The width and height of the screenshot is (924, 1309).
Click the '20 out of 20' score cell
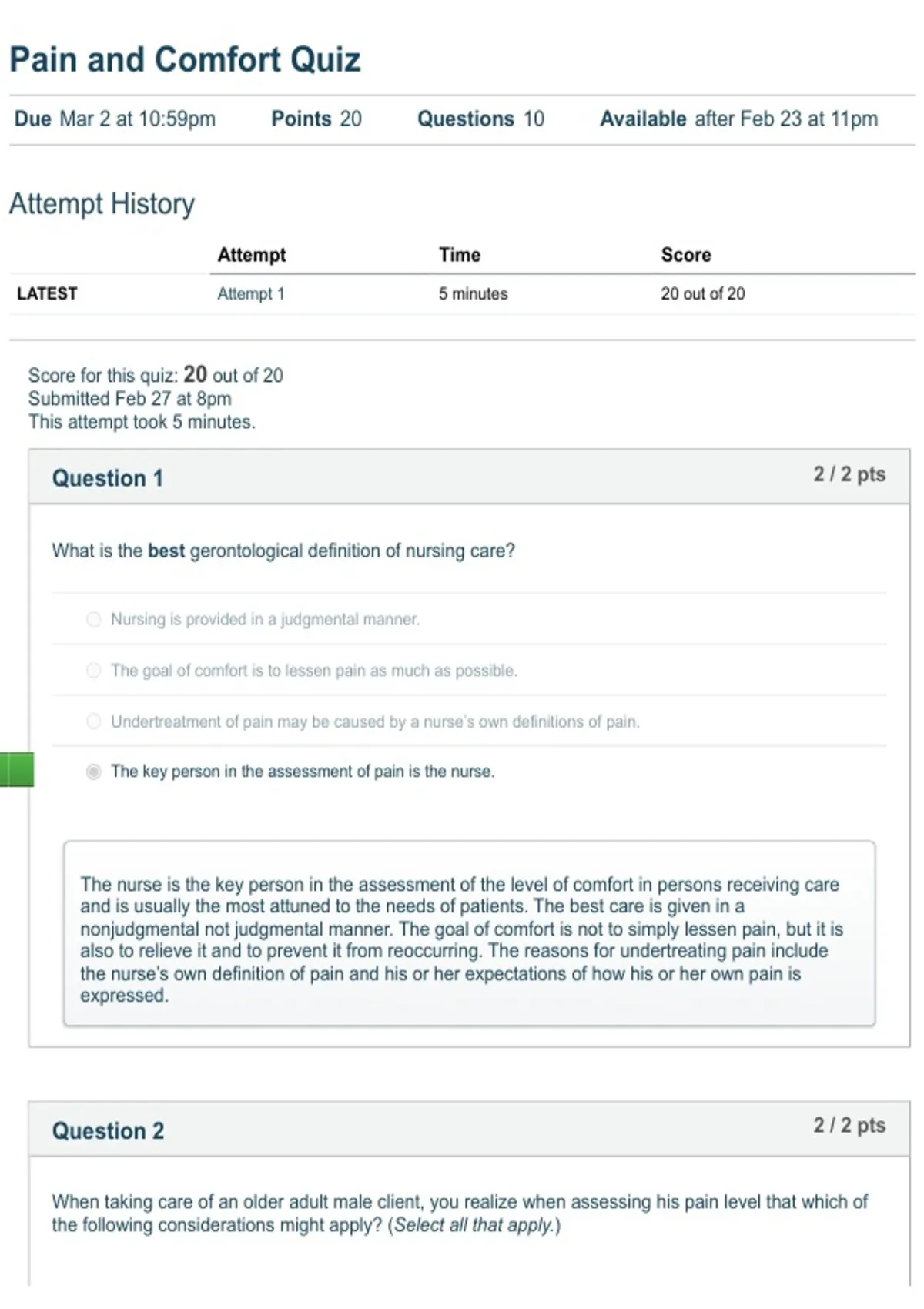703,293
